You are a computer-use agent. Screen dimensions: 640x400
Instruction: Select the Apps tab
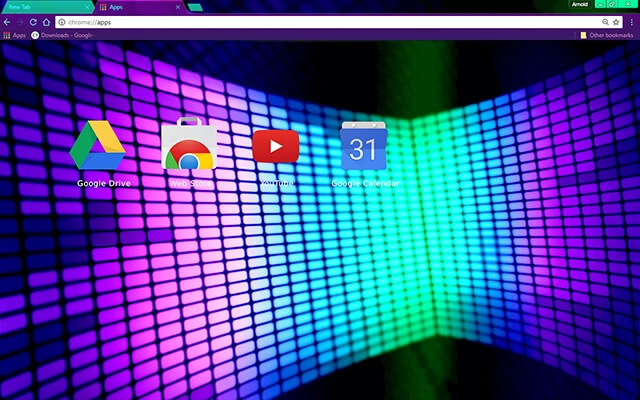(141, 7)
